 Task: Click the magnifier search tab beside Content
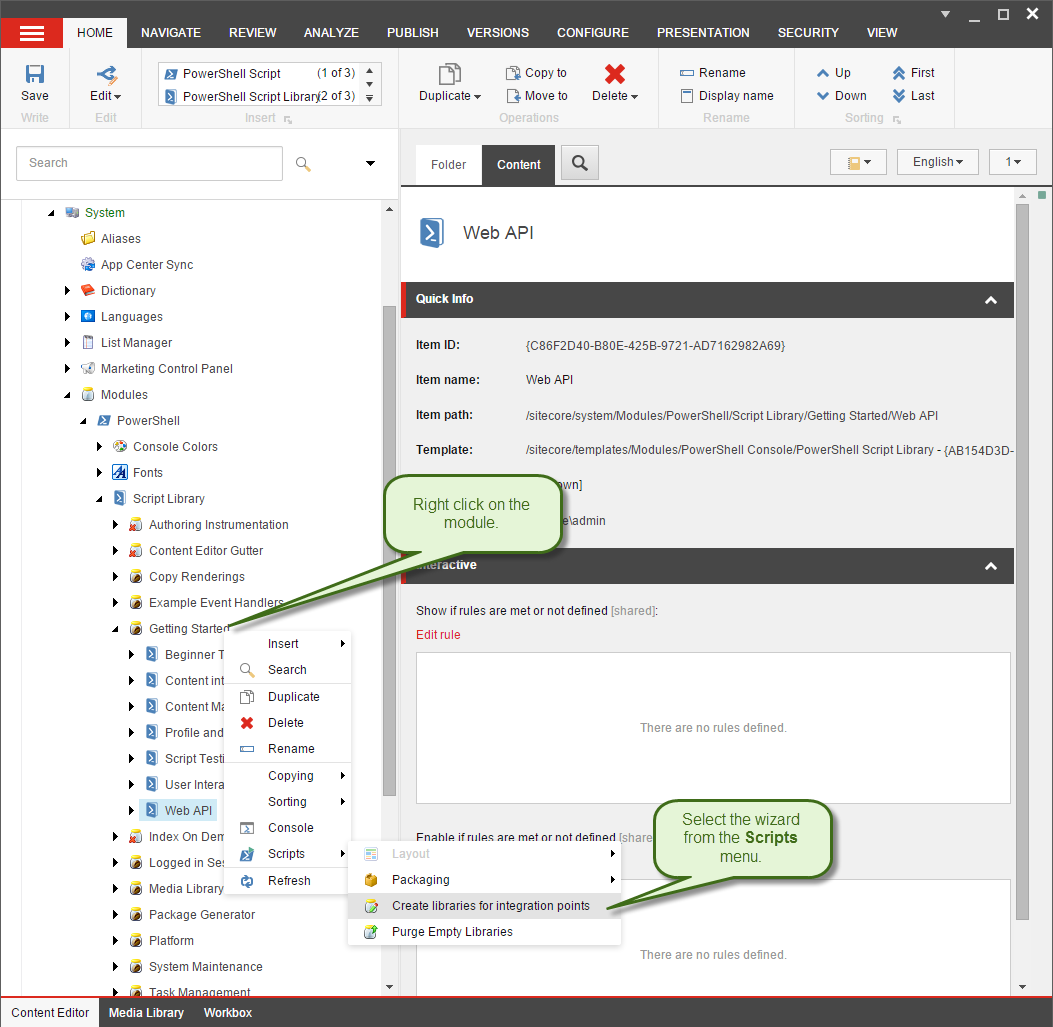(x=579, y=163)
